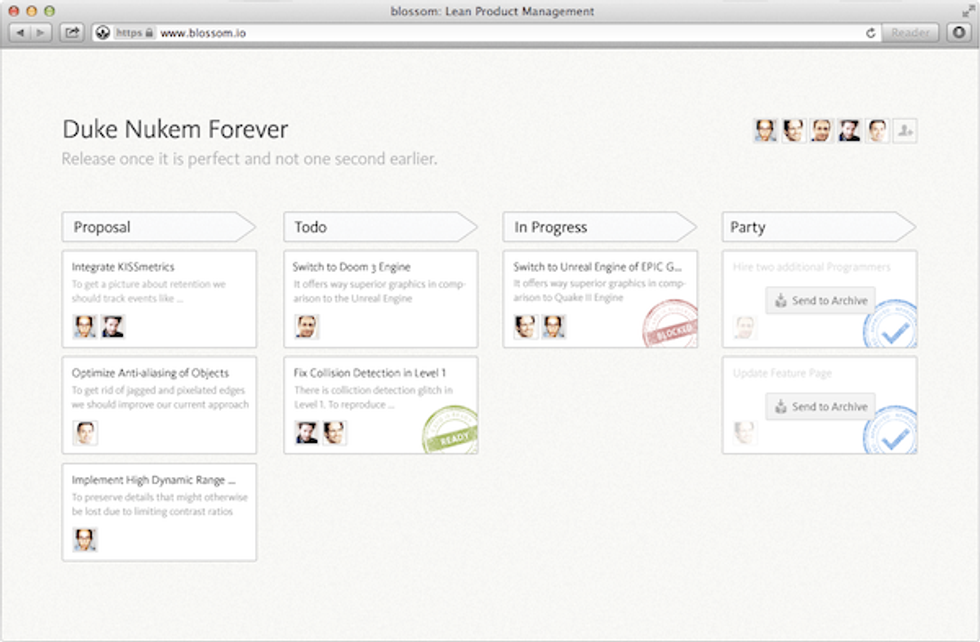Click first avatar on Integrate KISSmetrics card

click(x=85, y=326)
